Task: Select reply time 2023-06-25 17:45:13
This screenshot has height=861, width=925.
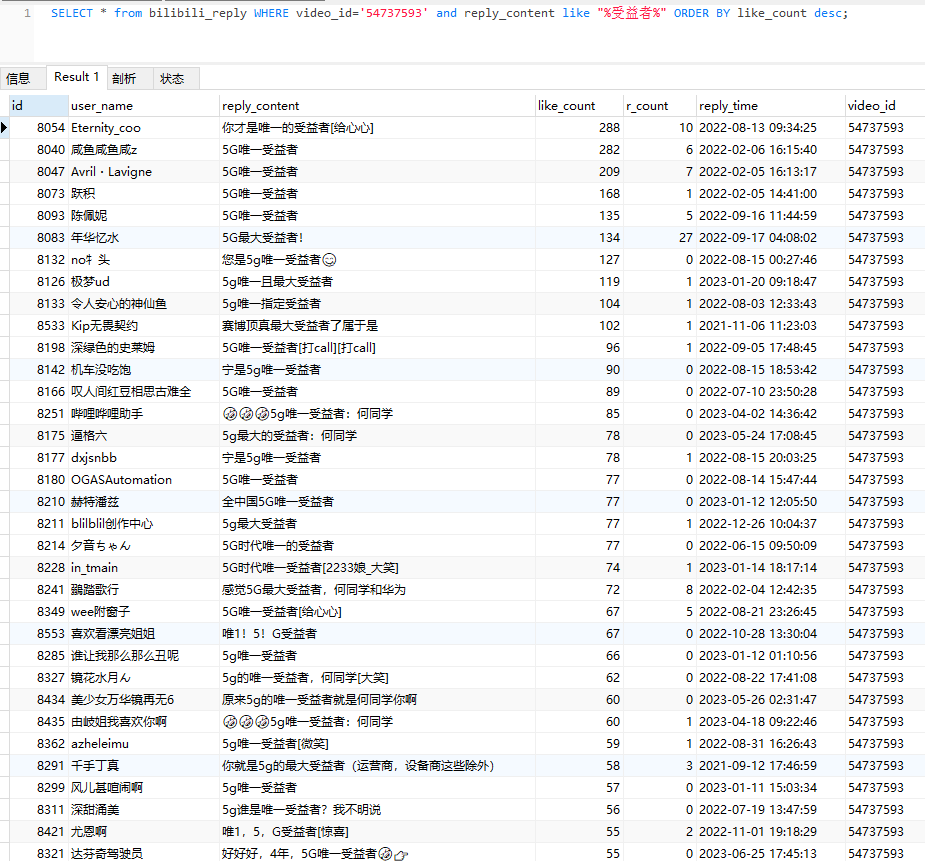Action: point(770,853)
